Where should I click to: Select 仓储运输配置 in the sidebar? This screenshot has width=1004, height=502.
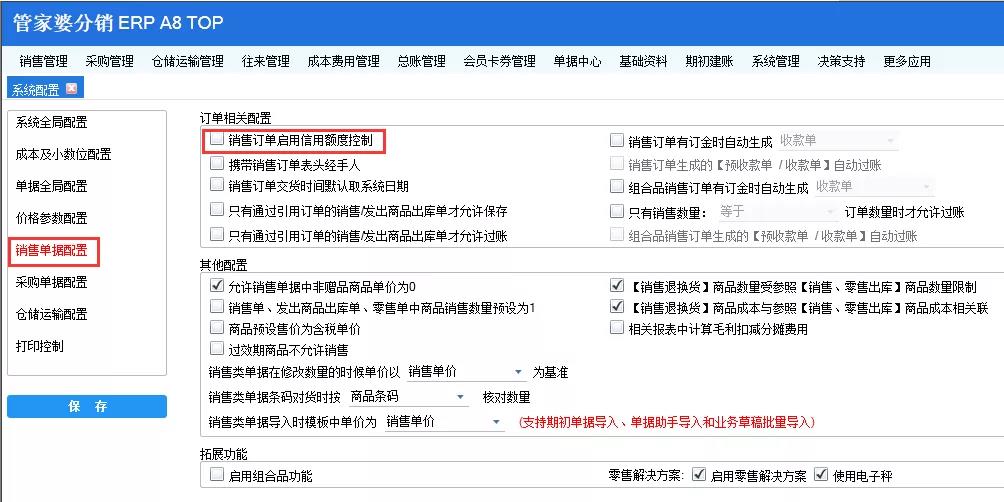click(51, 314)
